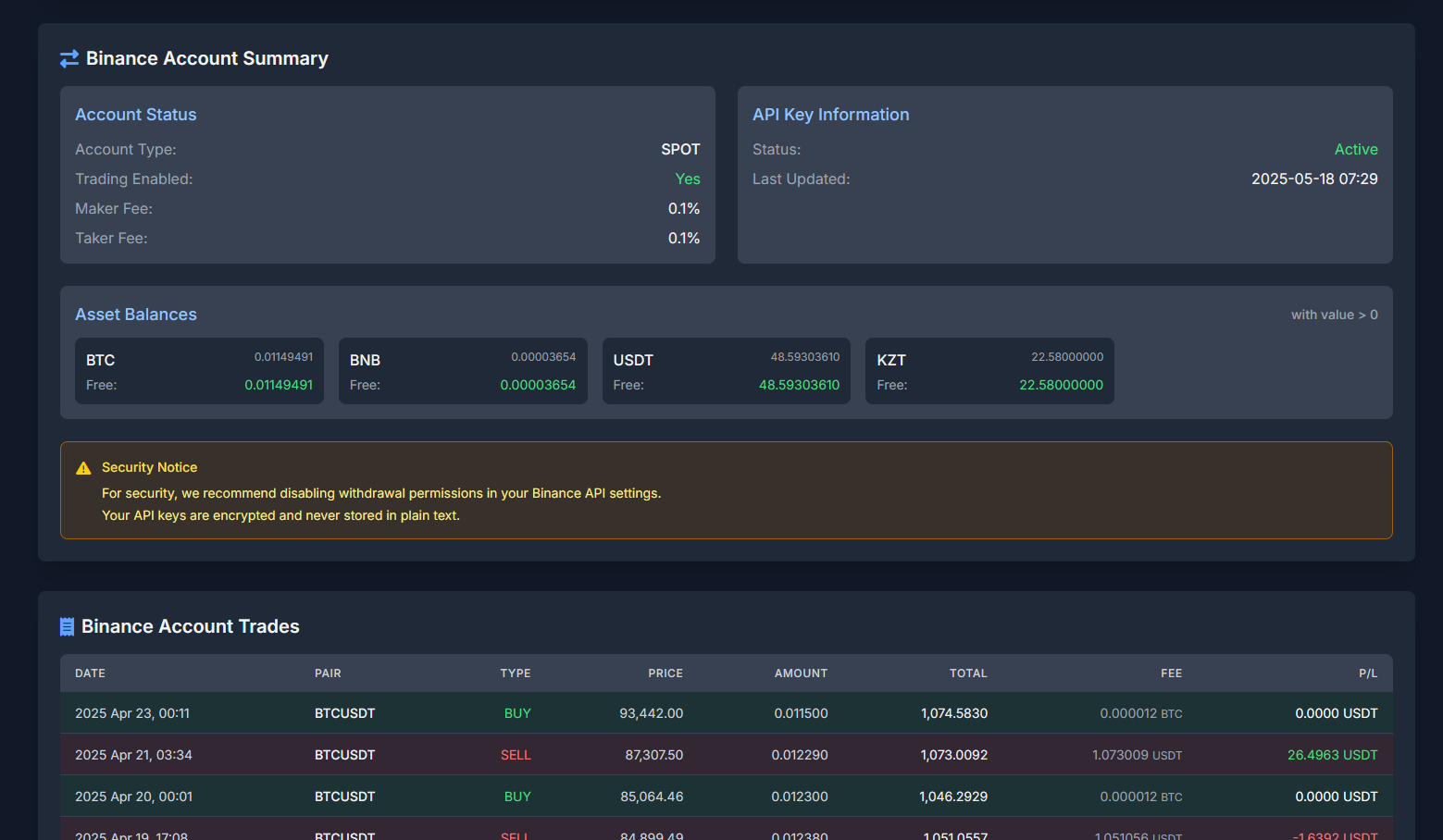The width and height of the screenshot is (1443, 840).
Task: Click the Account Status heading
Action: point(136,115)
